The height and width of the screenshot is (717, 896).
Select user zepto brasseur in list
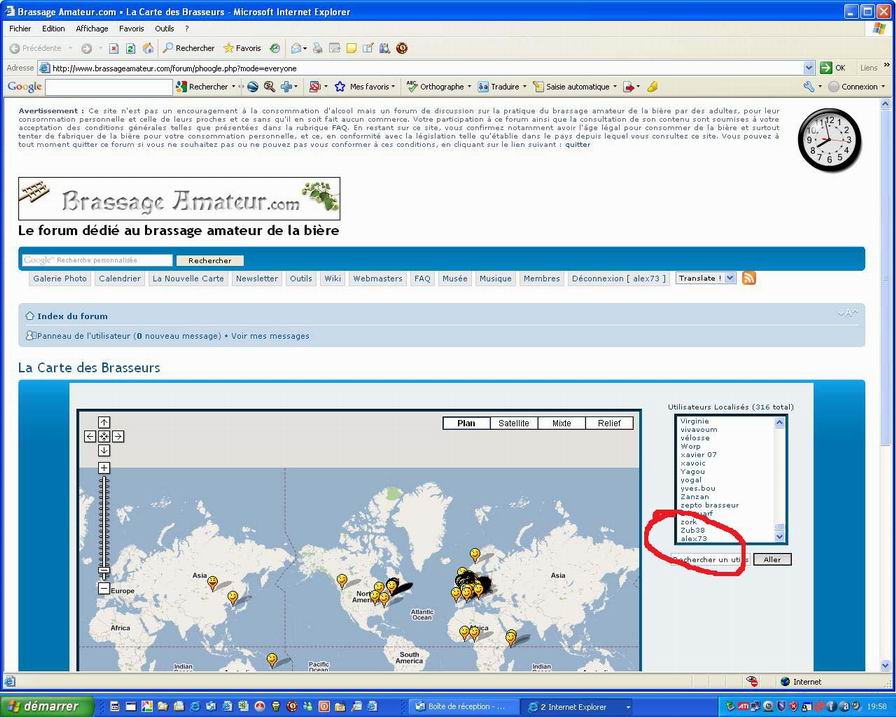[x=710, y=505]
